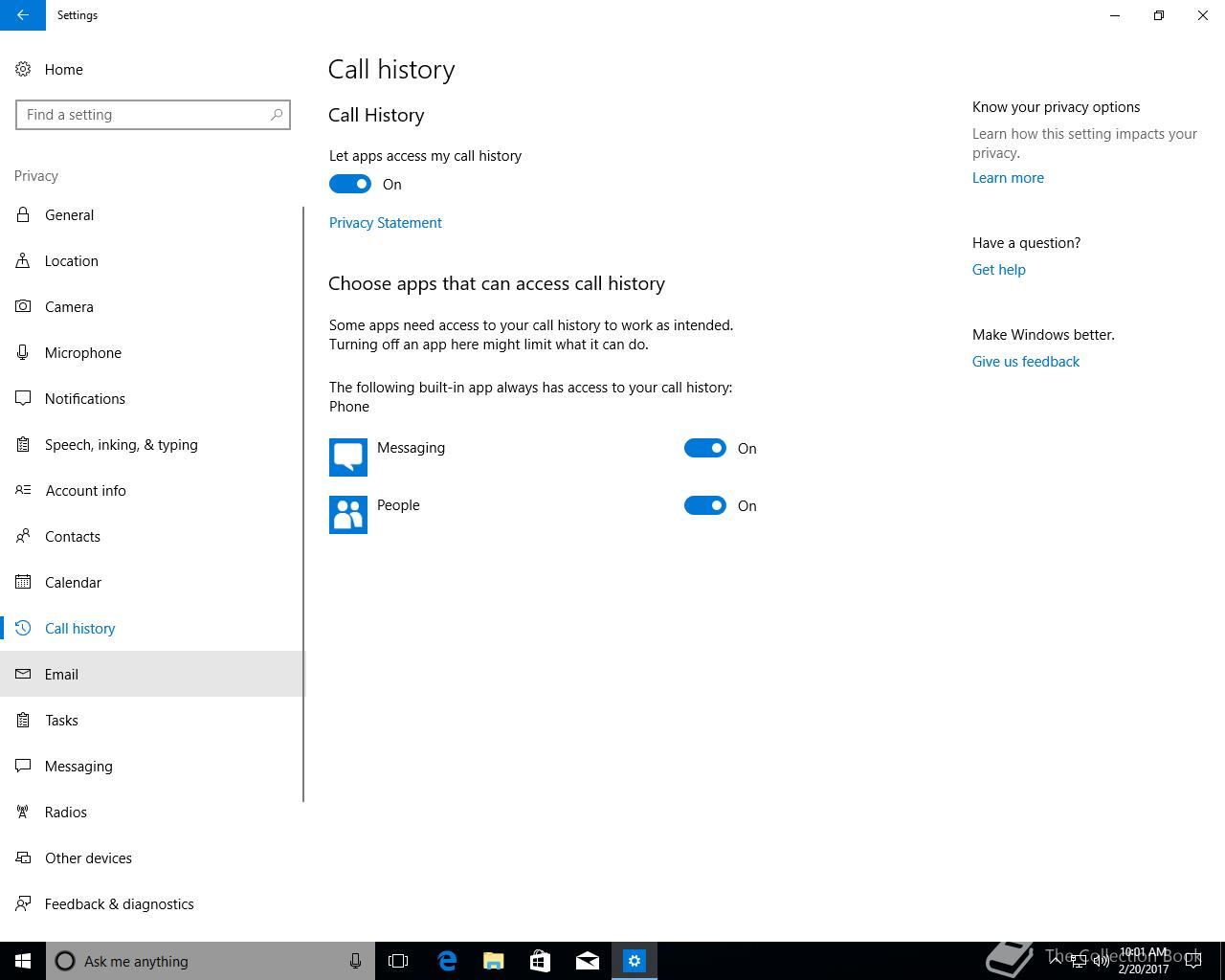
Task: Toggle Messaging call history access
Action: tap(705, 448)
